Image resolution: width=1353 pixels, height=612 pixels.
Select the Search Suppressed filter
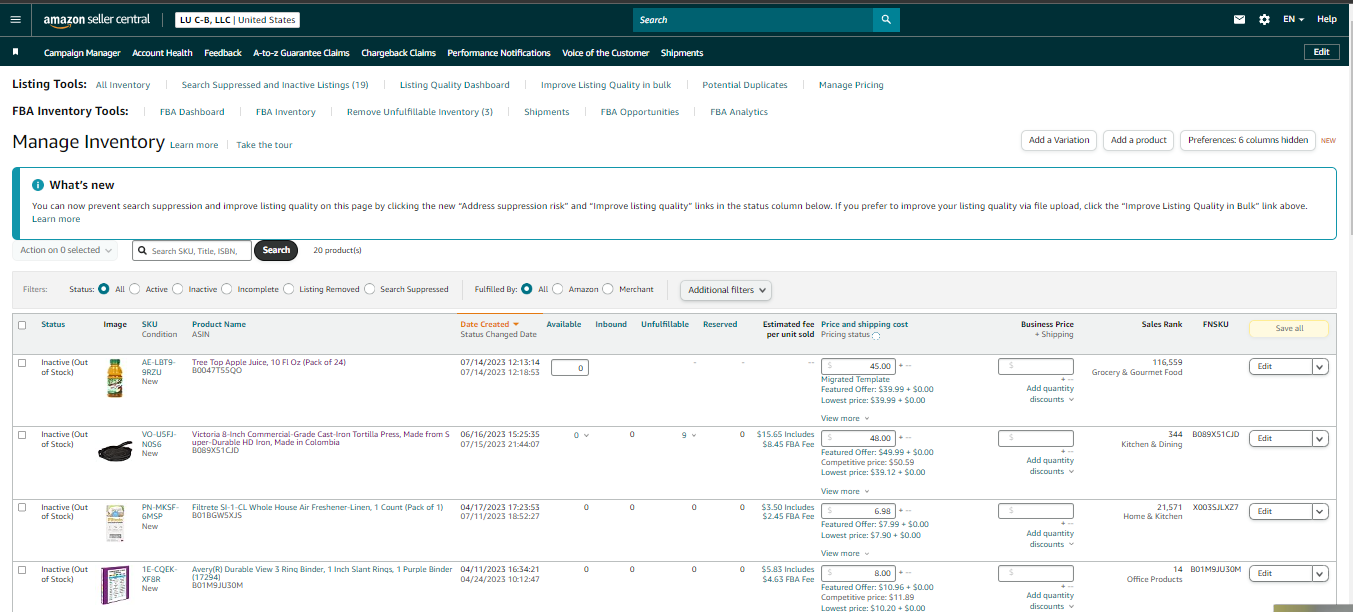tap(370, 289)
